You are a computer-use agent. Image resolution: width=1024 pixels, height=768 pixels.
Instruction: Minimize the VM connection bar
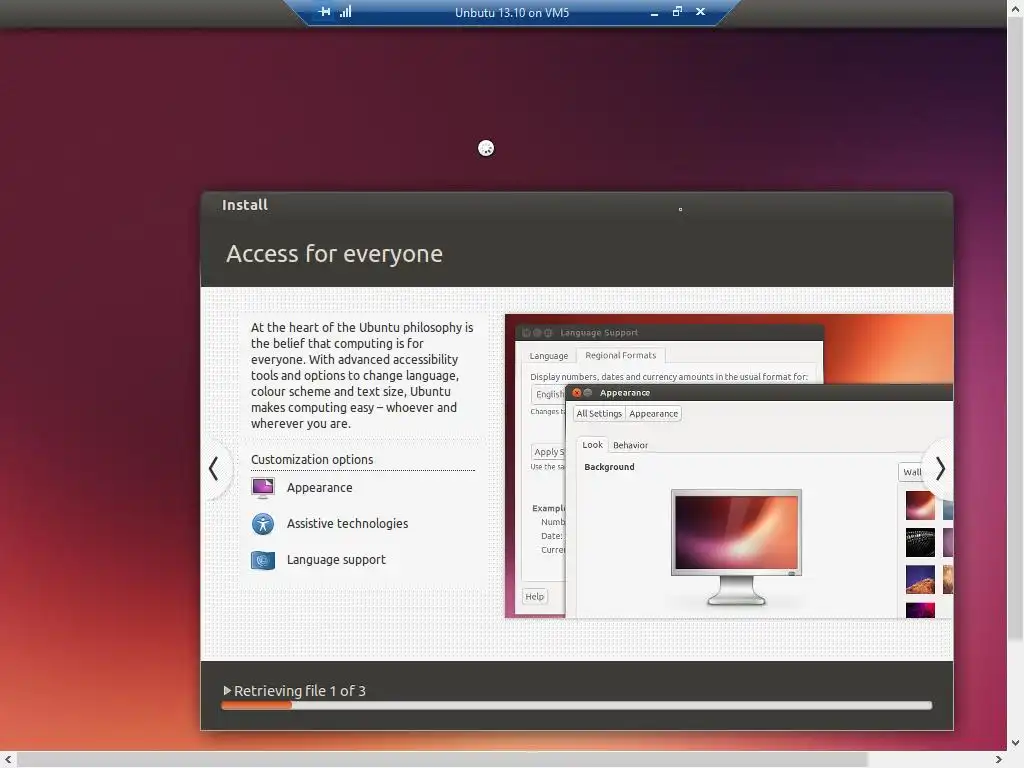coord(654,13)
